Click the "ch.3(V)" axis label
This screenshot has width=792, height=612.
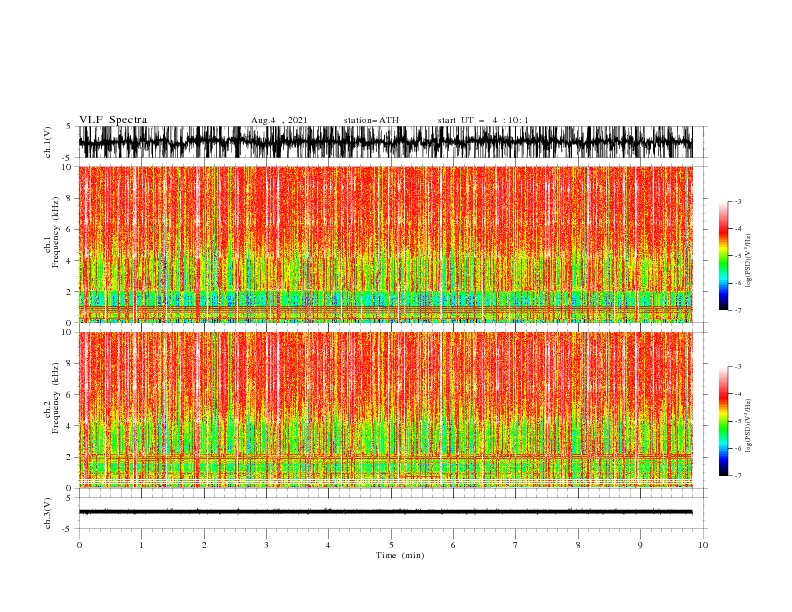pos(48,513)
